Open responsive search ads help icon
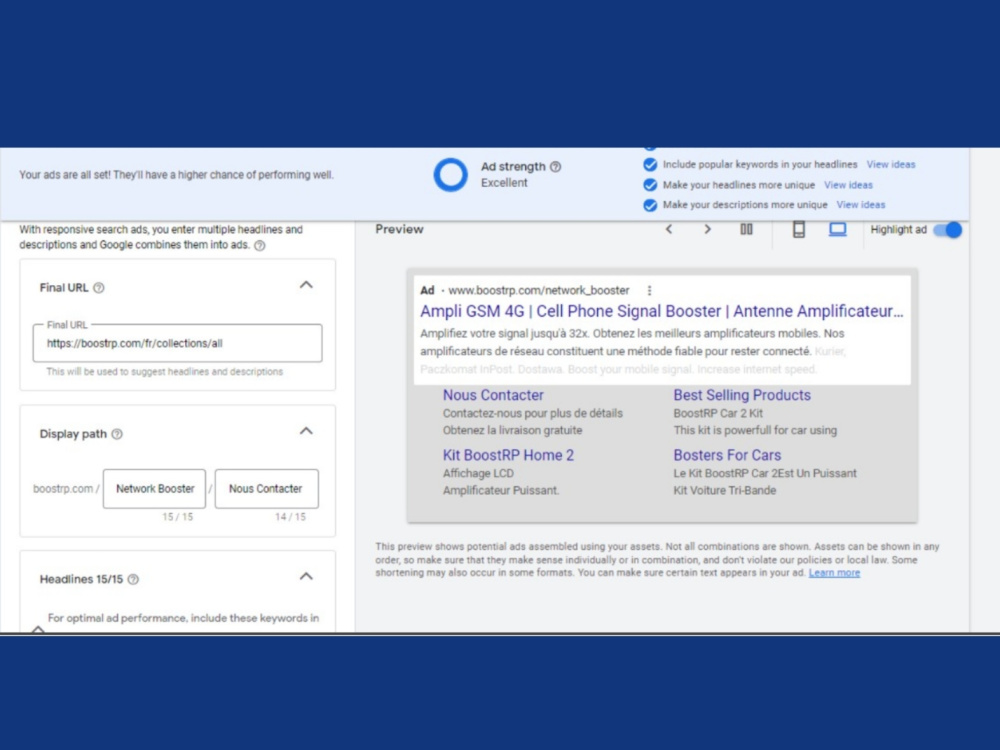 click(260, 246)
